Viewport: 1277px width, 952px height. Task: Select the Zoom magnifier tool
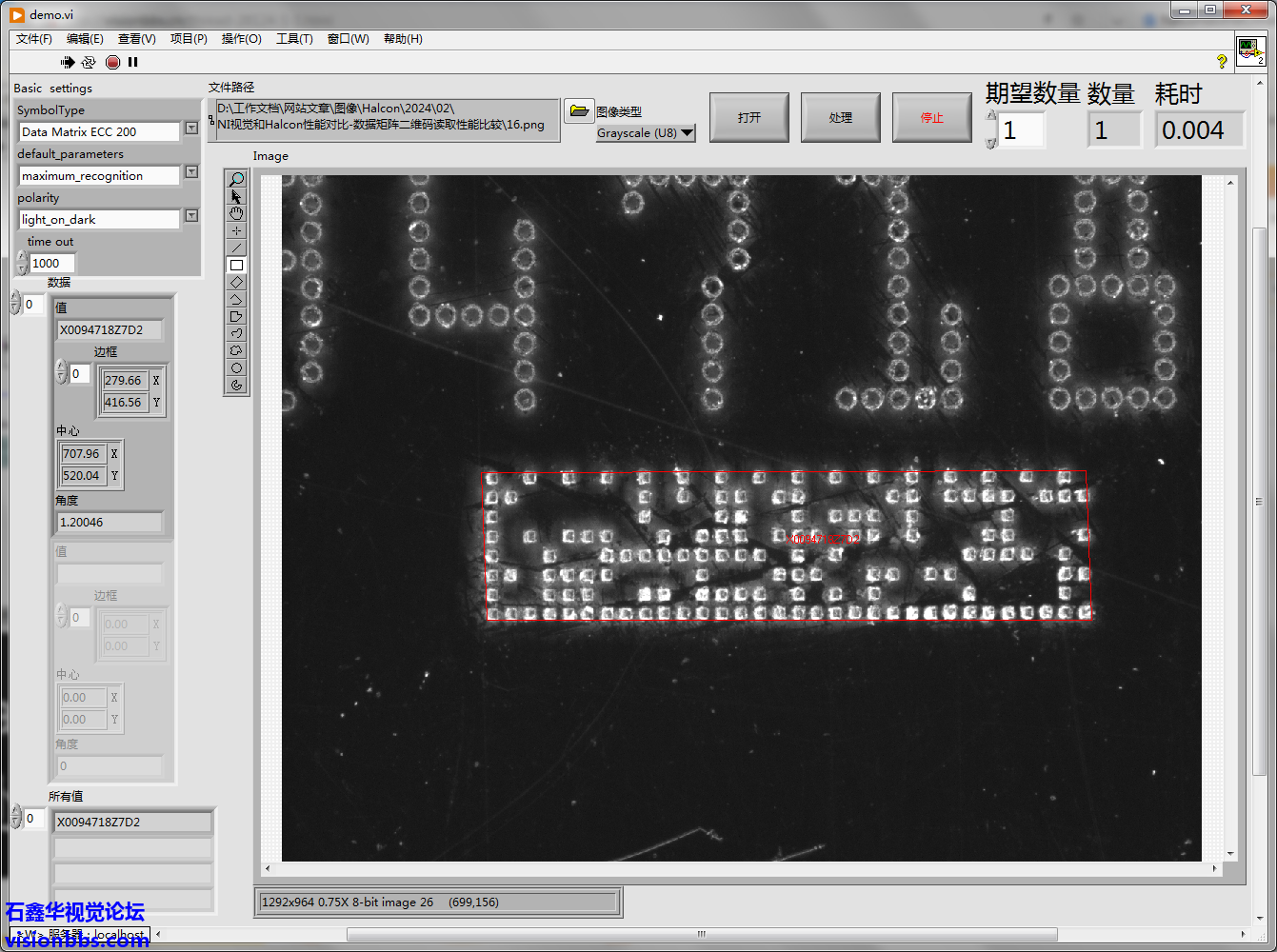click(236, 179)
